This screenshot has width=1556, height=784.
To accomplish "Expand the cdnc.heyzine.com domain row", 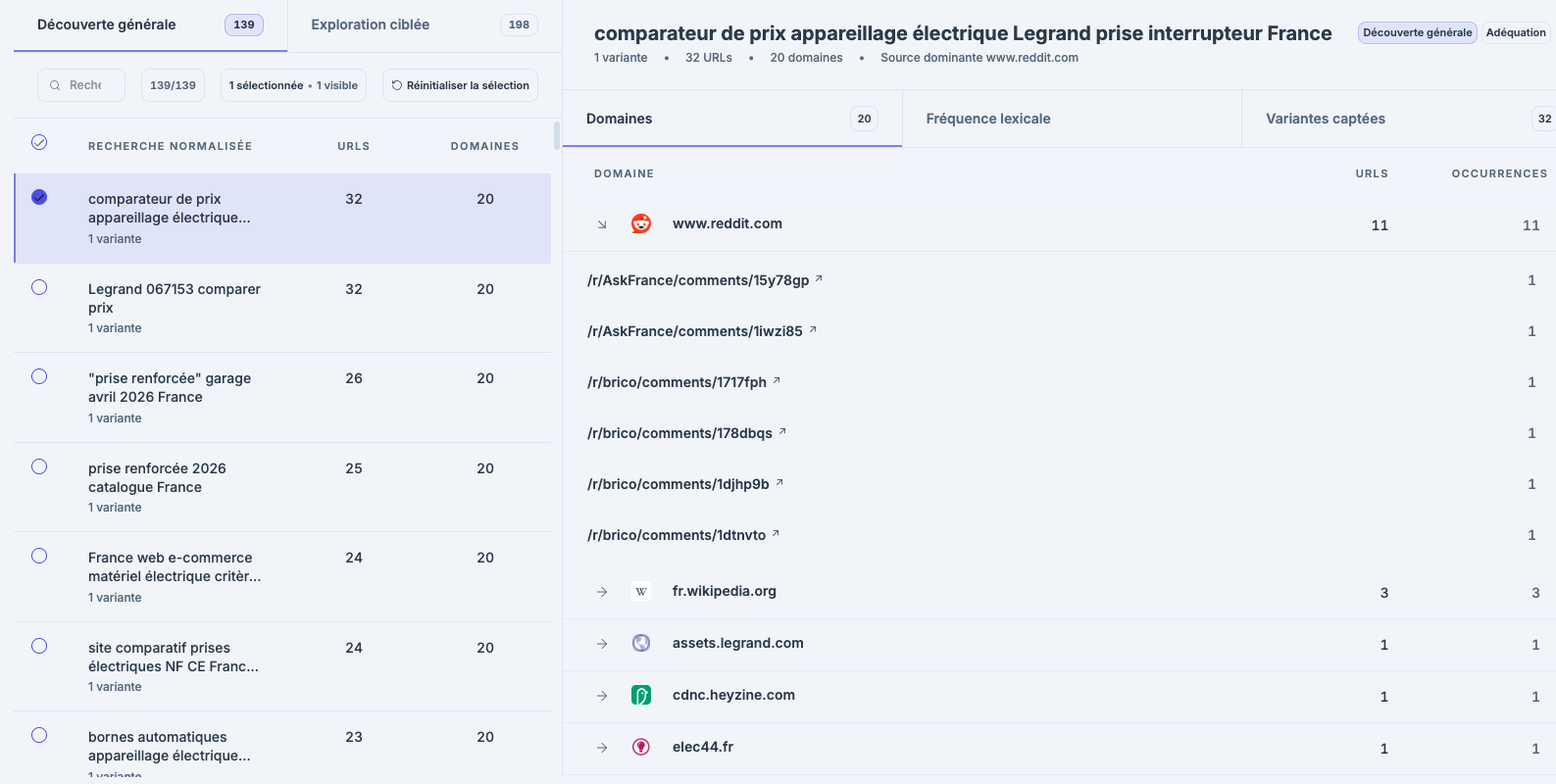I will tap(602, 696).
